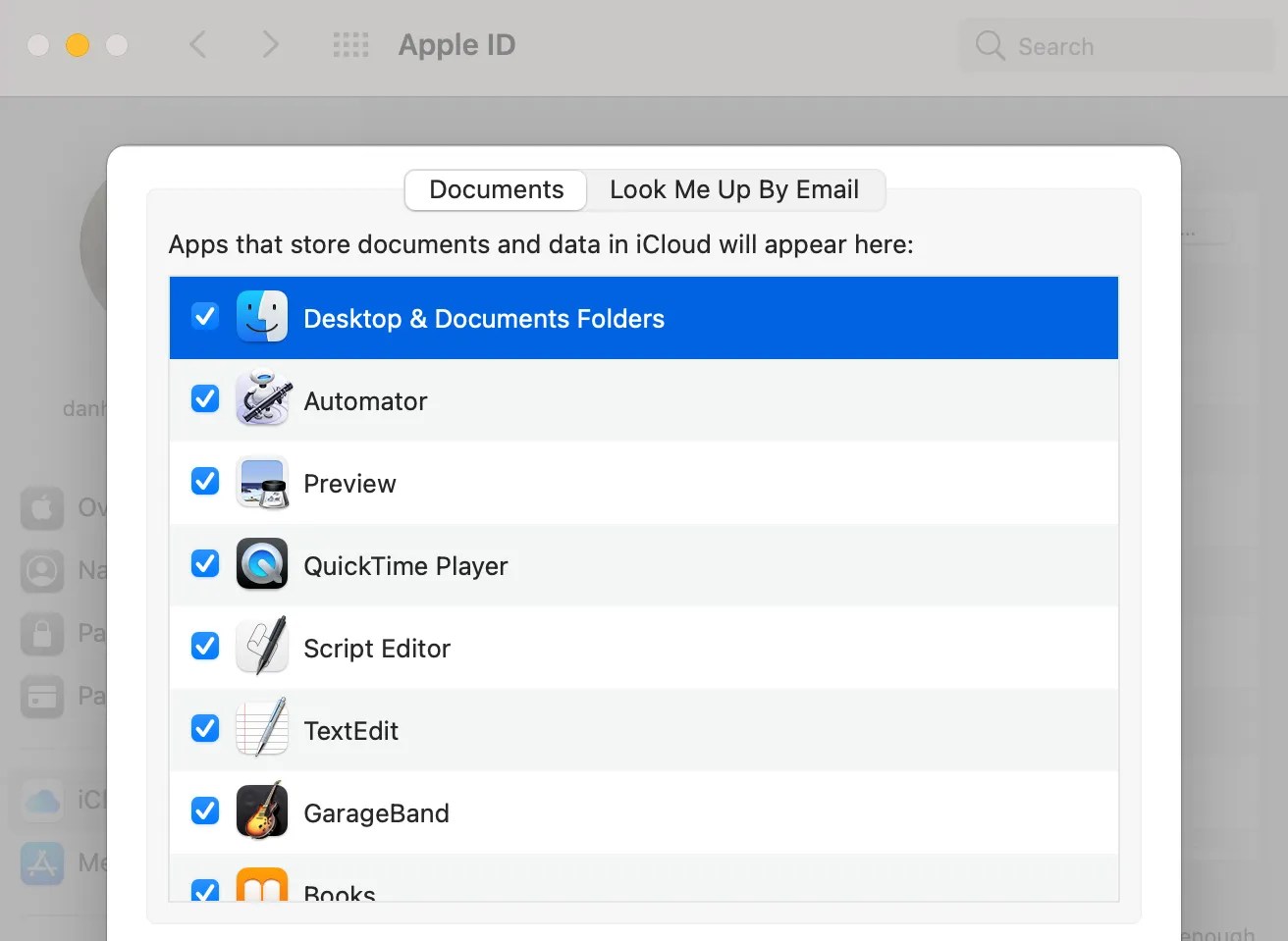
Task: Click the Apple logo Overview icon in sidebar
Action: click(41, 507)
